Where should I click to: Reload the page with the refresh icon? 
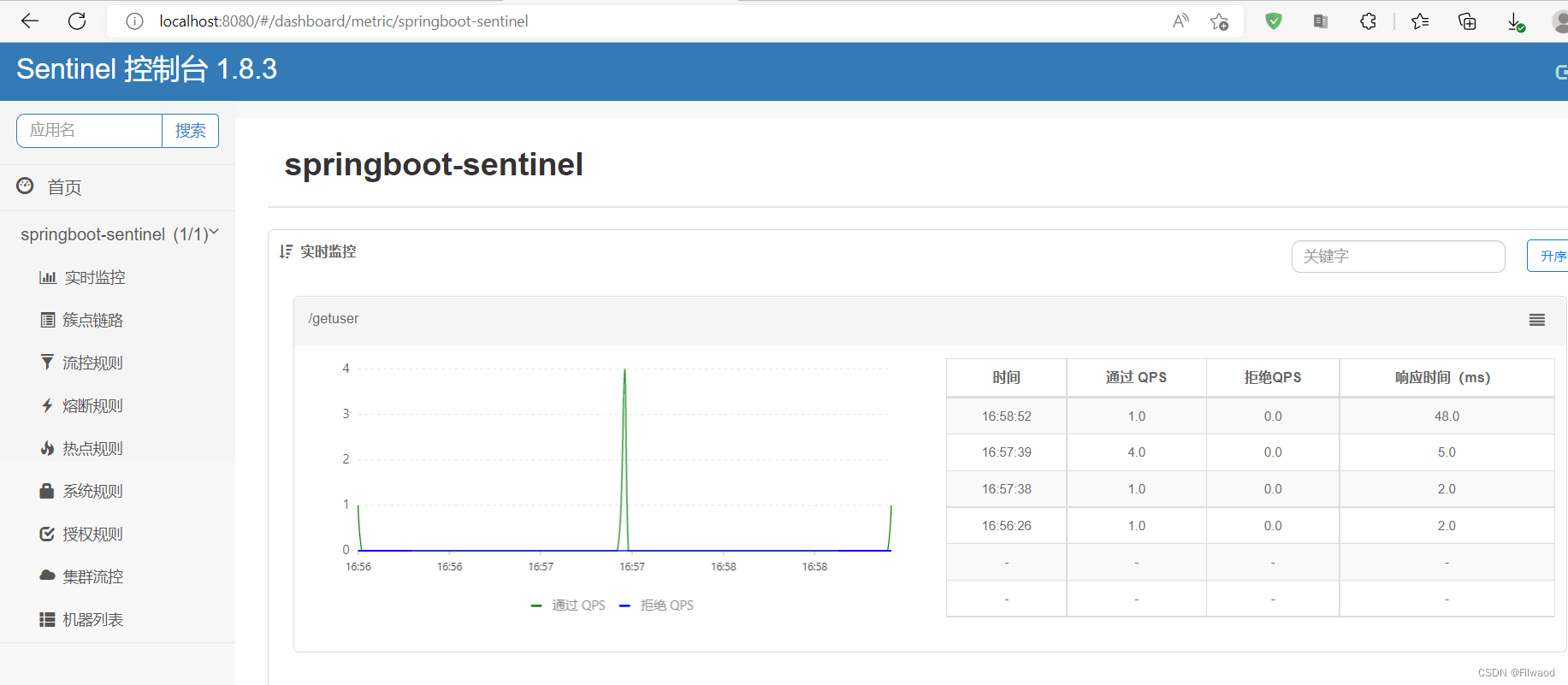[77, 21]
